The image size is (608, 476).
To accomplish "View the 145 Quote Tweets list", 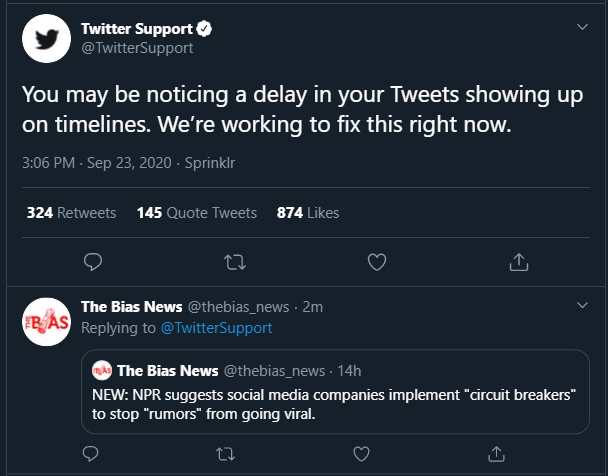I will coord(197,213).
